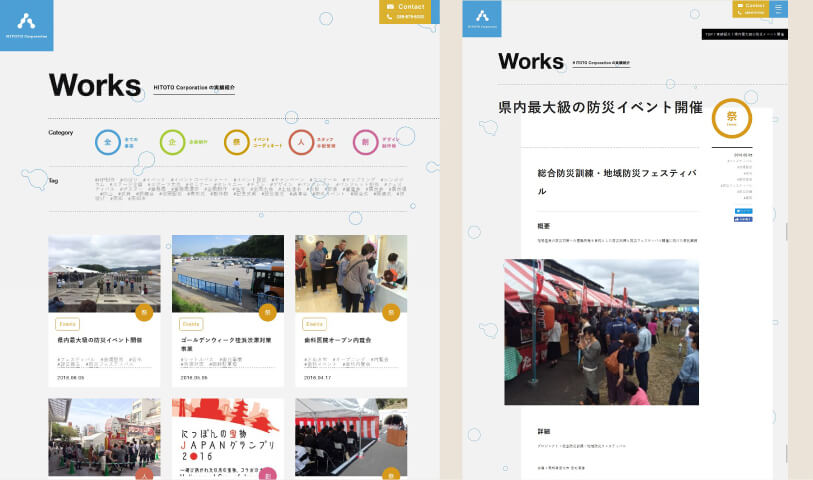Image resolution: width=813 pixels, height=480 pixels.
Task: Open the dental clinic open house thumbnail
Action: [351, 274]
